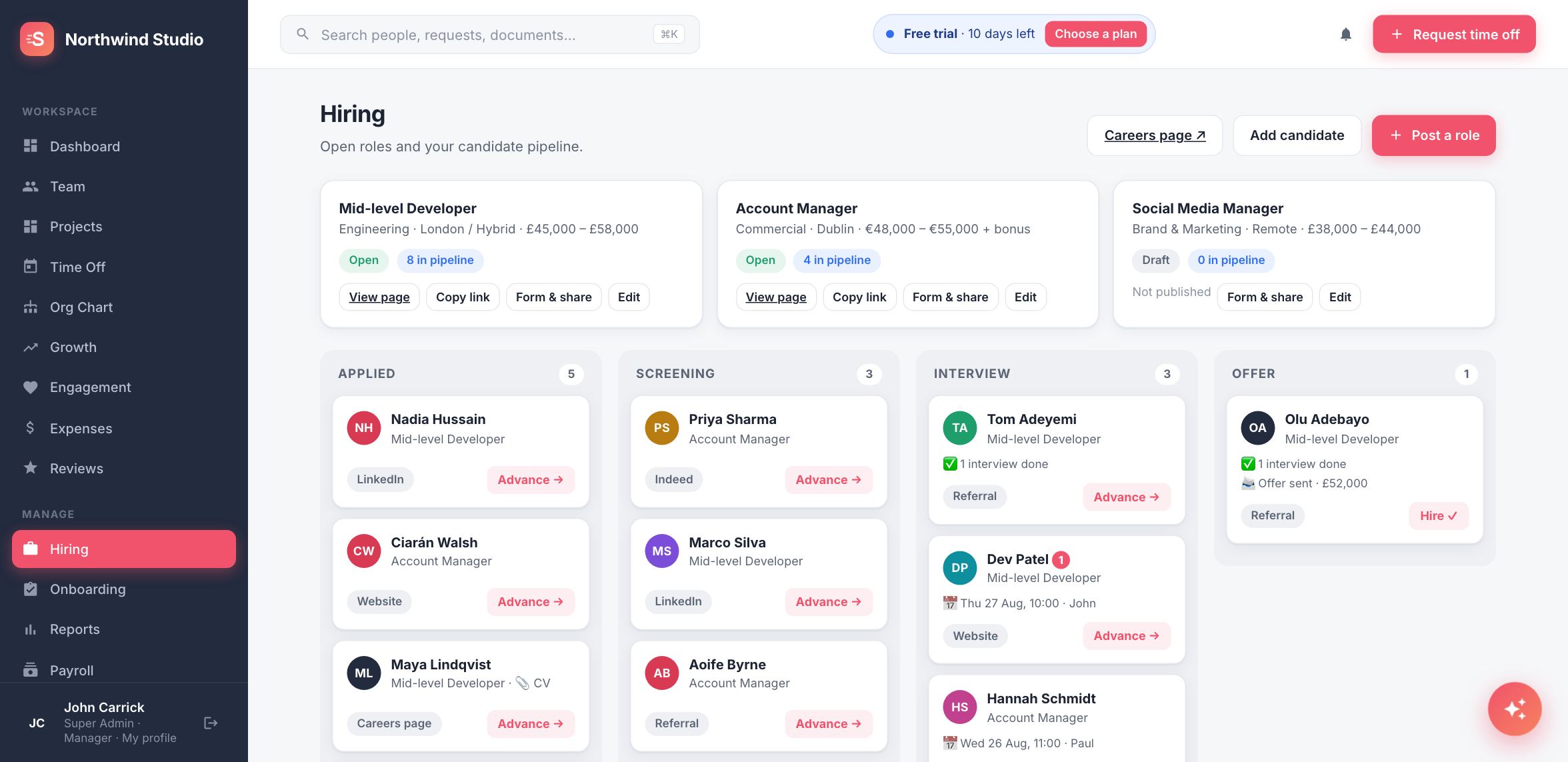Screen dimensions: 1568x762
Task: Click the Org Chart icon
Action: coord(31,307)
